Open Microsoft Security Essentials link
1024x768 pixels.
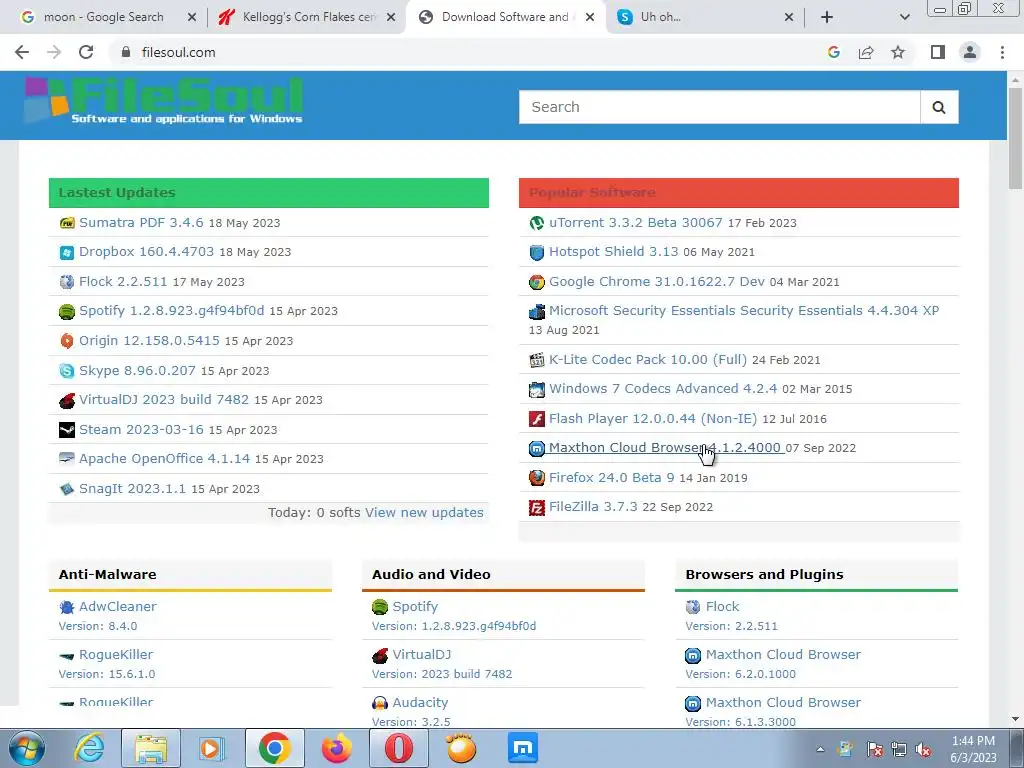pos(744,310)
